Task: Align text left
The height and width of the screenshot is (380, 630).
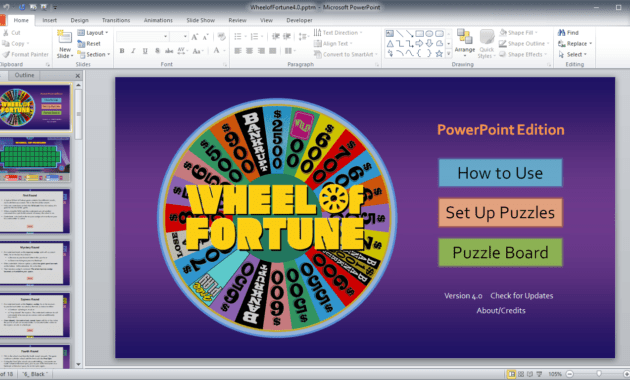Action: [x=238, y=51]
